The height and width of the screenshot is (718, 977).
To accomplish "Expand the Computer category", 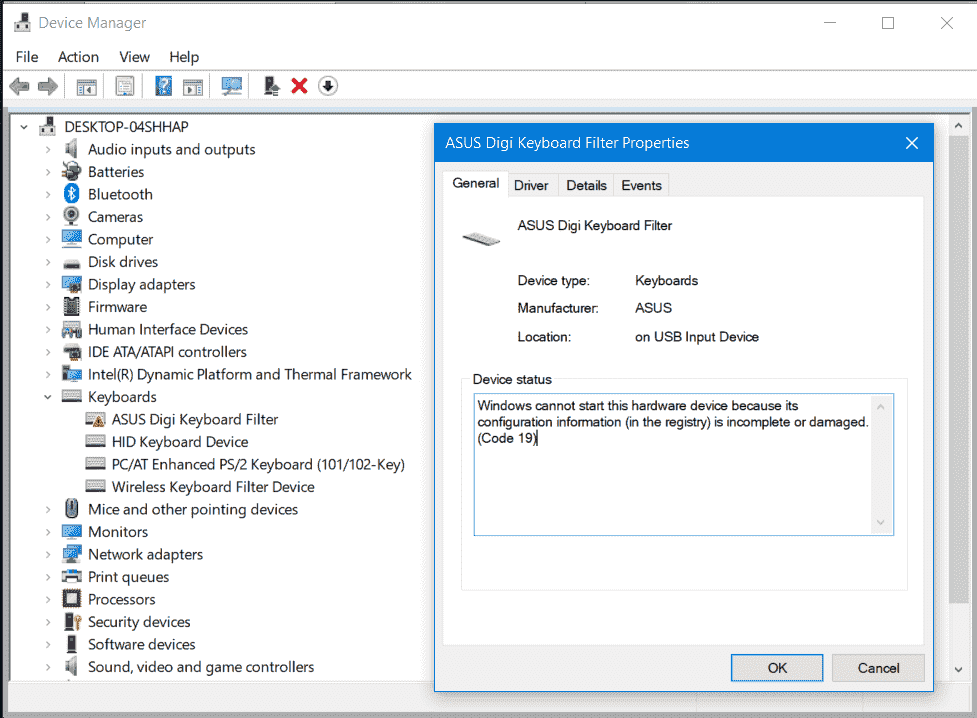I will (48, 240).
